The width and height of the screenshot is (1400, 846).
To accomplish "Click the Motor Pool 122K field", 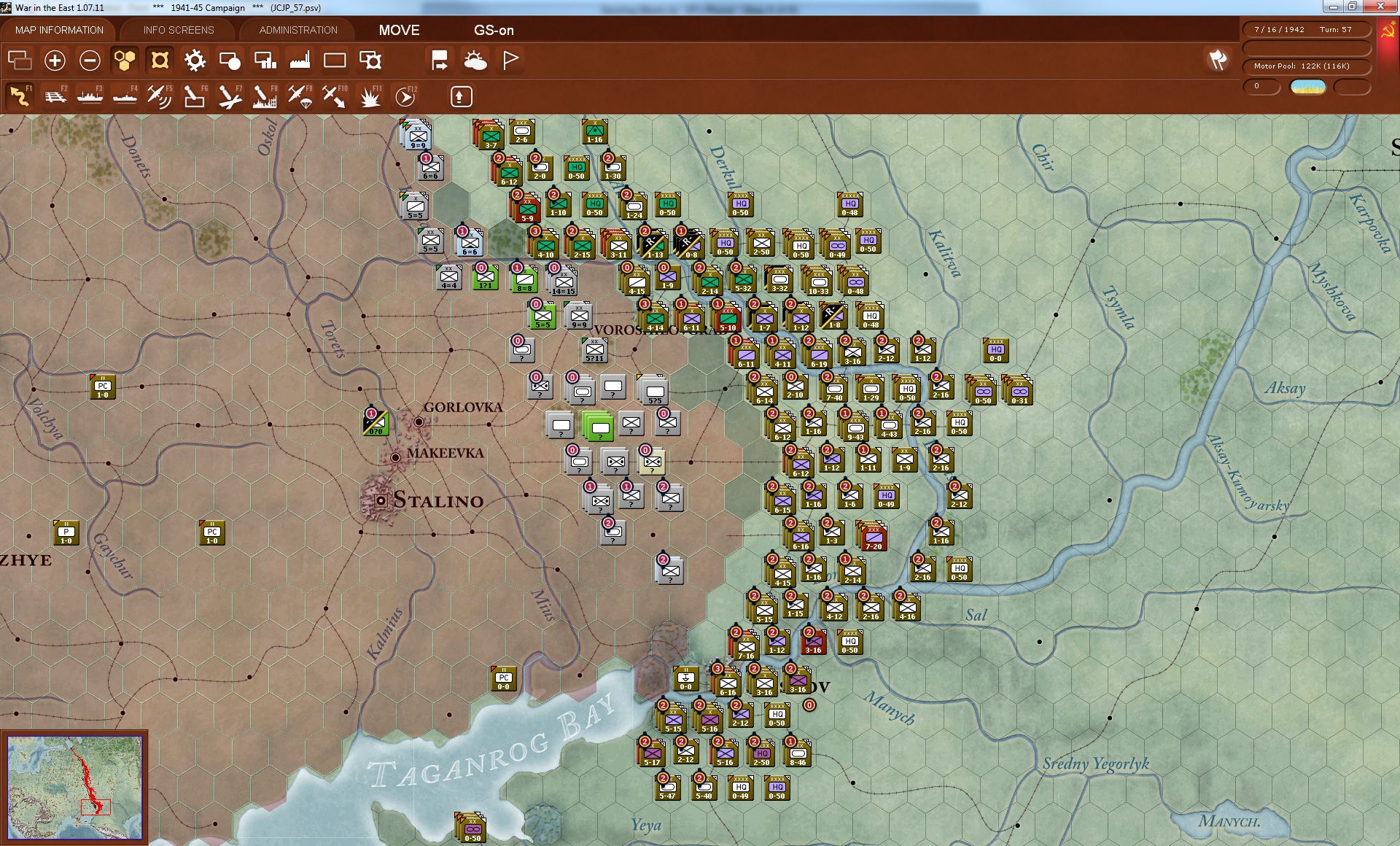I will [x=1306, y=66].
